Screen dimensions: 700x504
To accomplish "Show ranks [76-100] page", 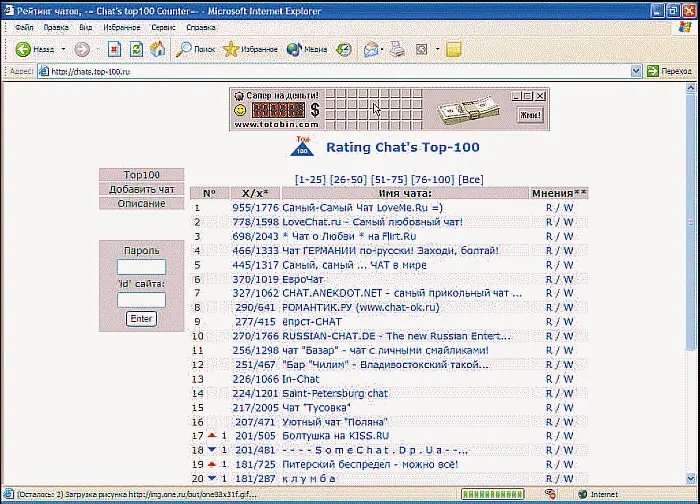I will pyautogui.click(x=433, y=179).
